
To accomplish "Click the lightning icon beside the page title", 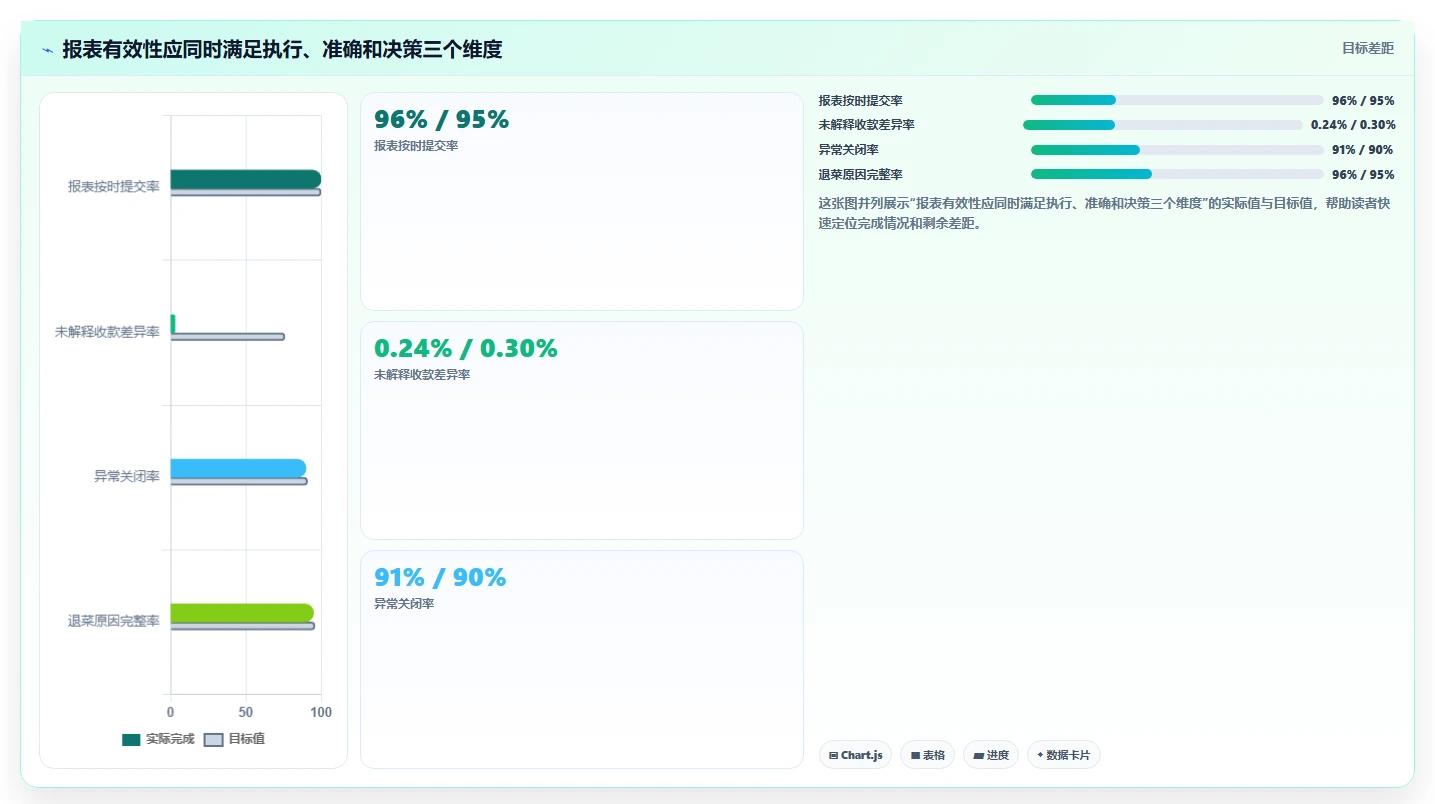I will pos(48,50).
